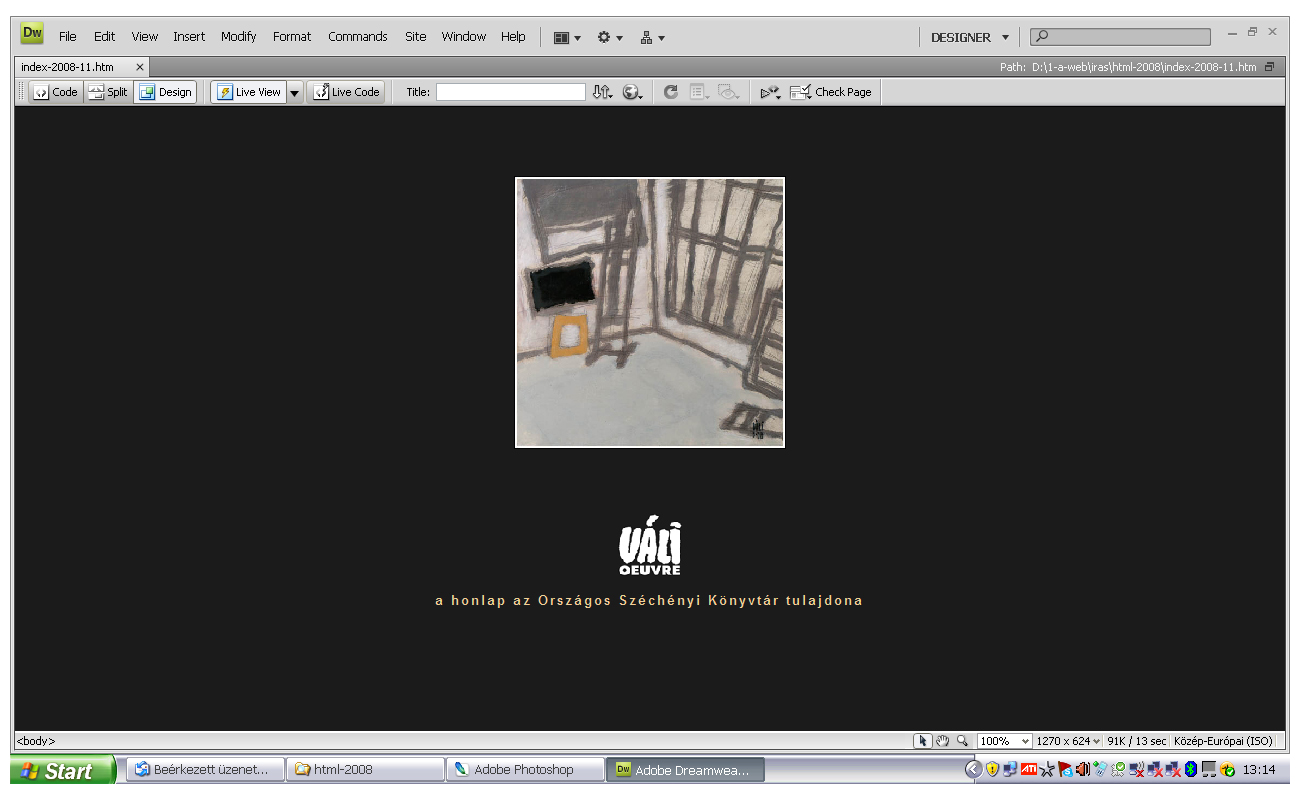This screenshot has width=1300, height=800.
Task: Open the Layout dropdown in menu bar
Action: click(567, 38)
